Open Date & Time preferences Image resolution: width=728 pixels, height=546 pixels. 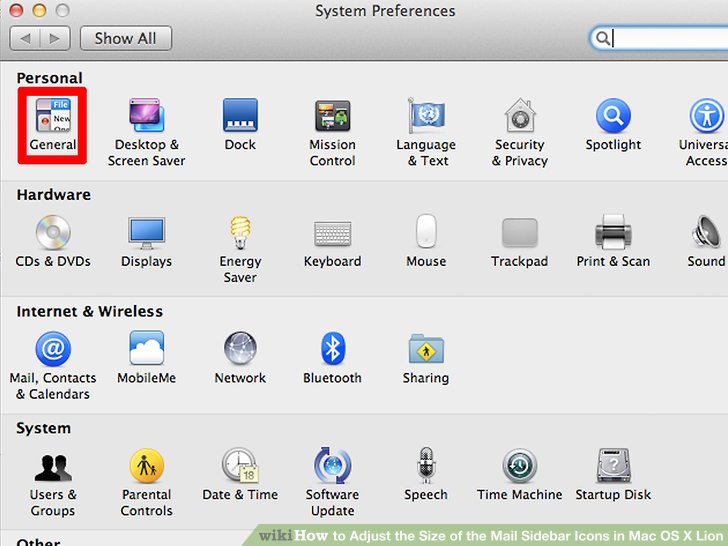(240, 474)
